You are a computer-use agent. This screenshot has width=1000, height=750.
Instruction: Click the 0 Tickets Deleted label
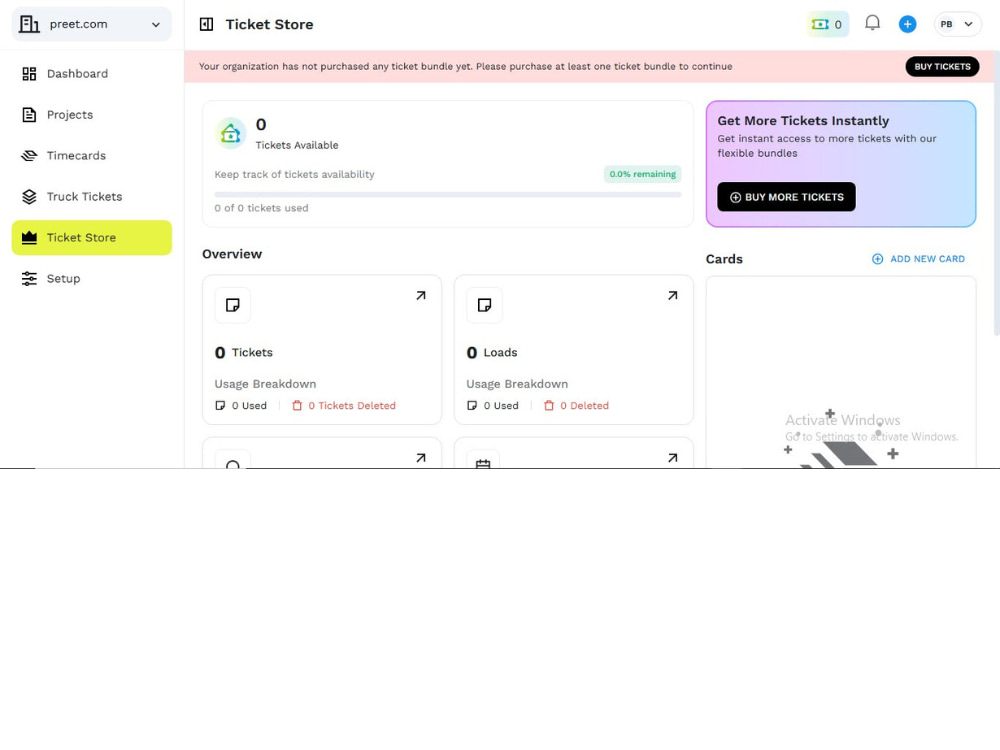(x=352, y=406)
